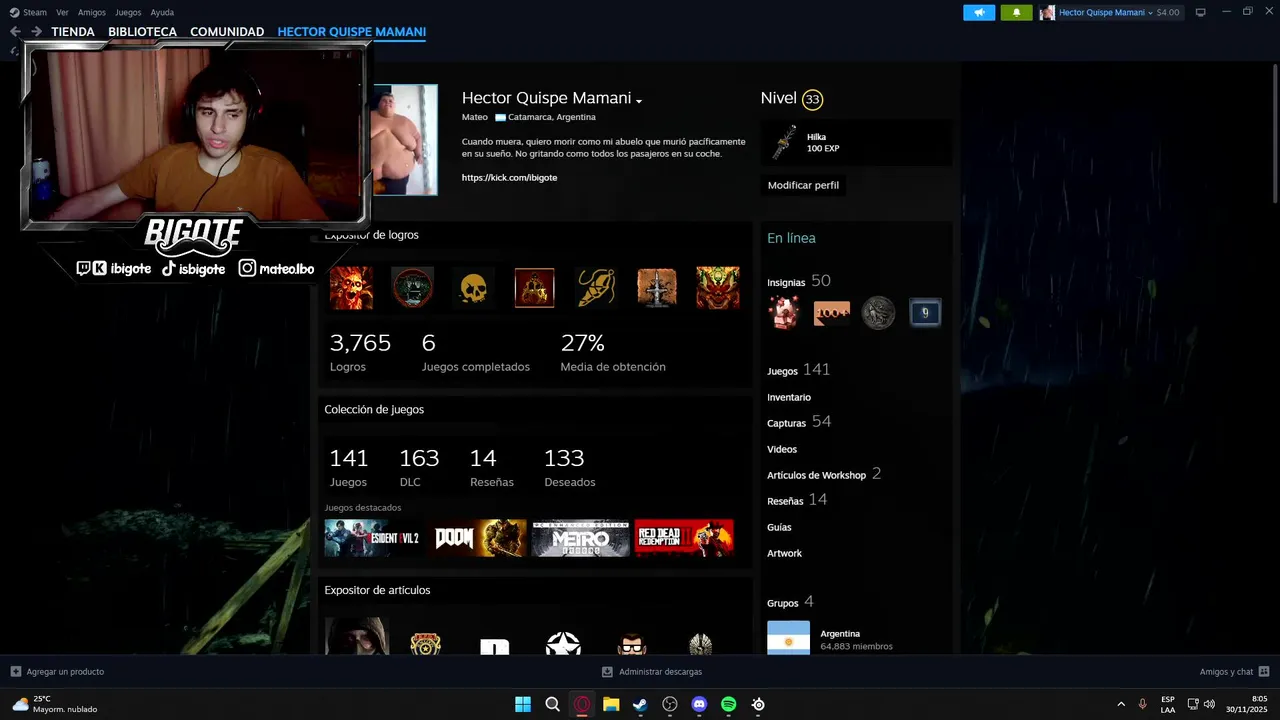The image size is (1280, 720).
Task: Open the Amigos menu
Action: click(91, 12)
